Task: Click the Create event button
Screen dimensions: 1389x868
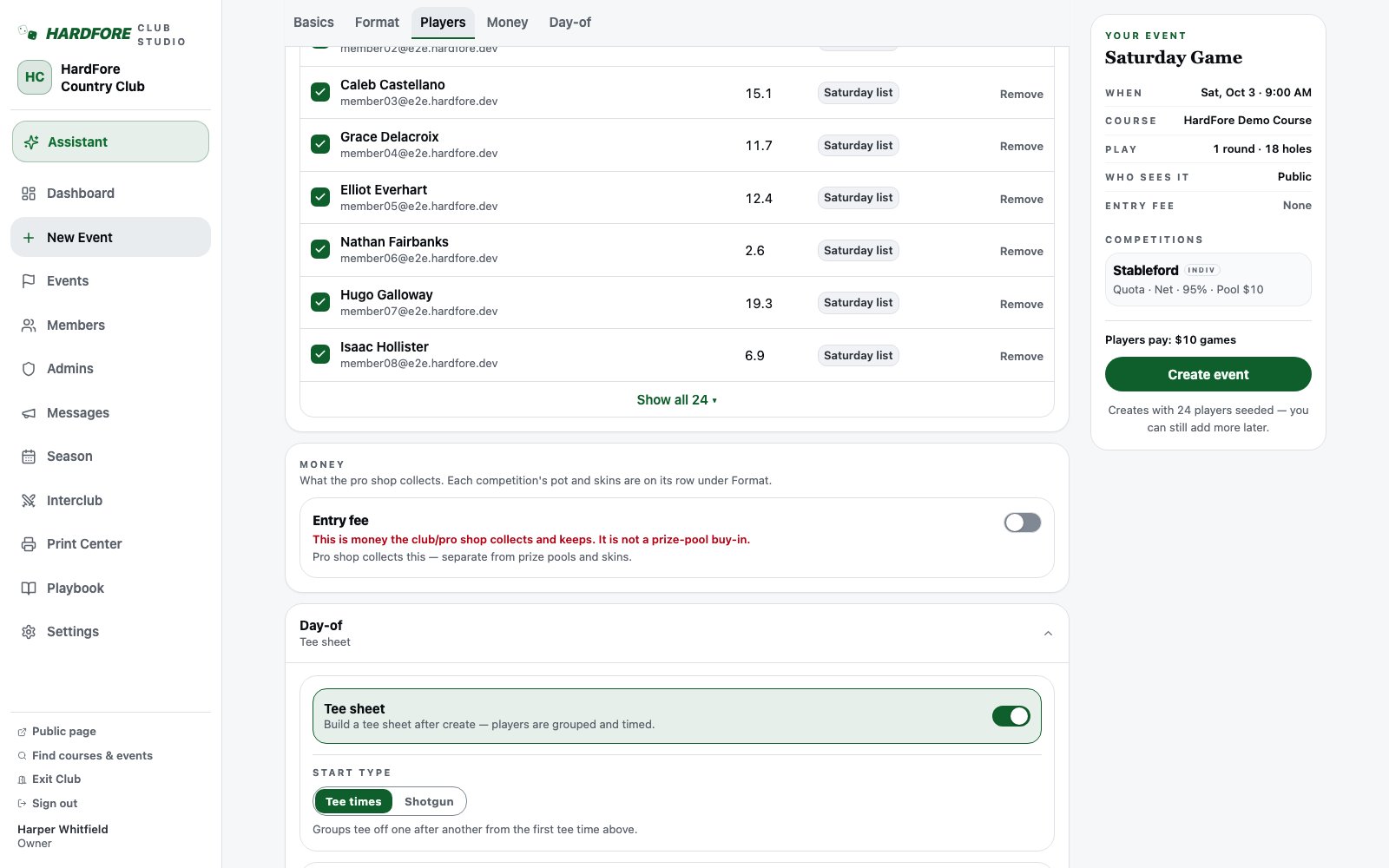Action: tap(1208, 374)
